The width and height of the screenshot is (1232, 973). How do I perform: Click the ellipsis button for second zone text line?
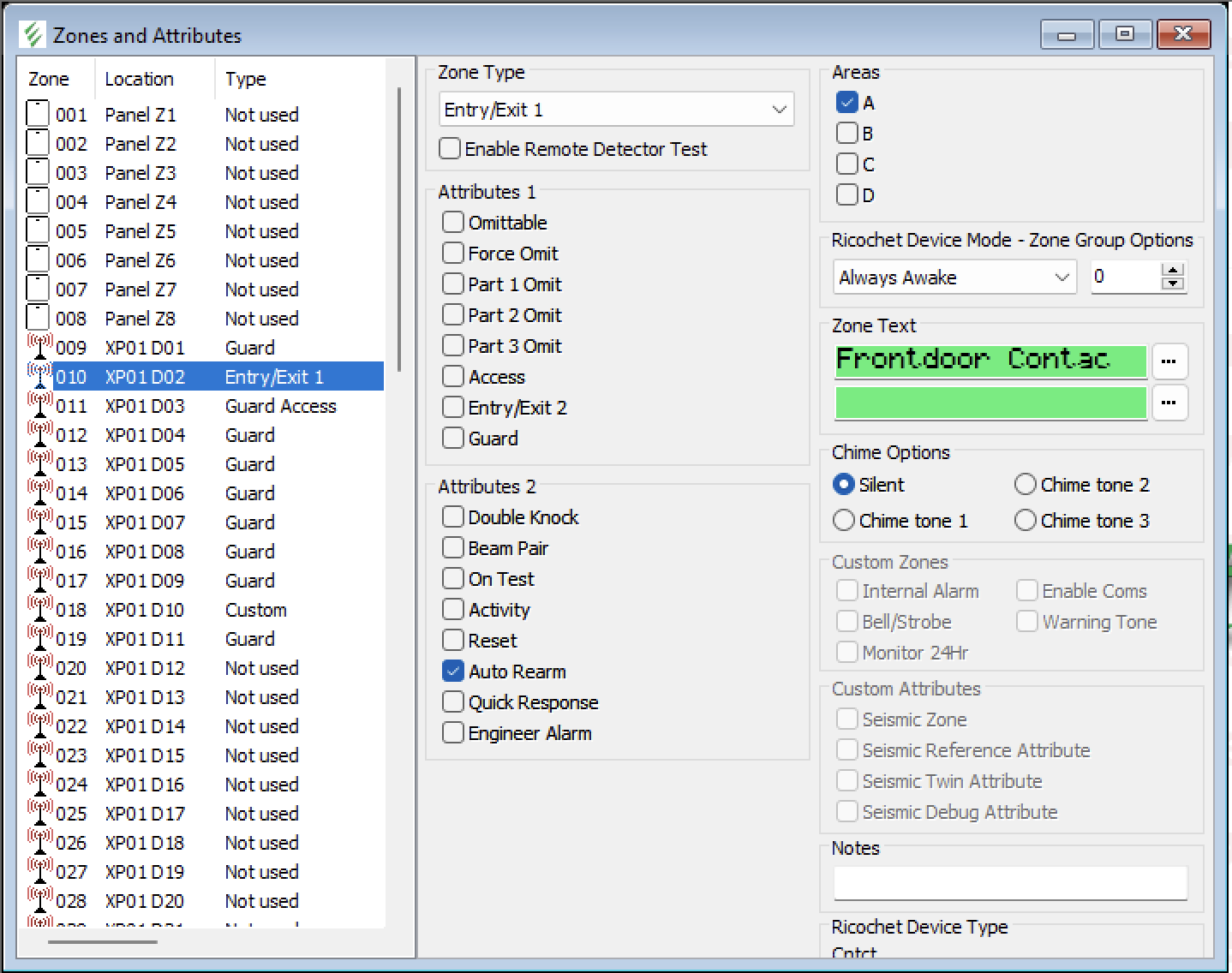(x=1169, y=403)
